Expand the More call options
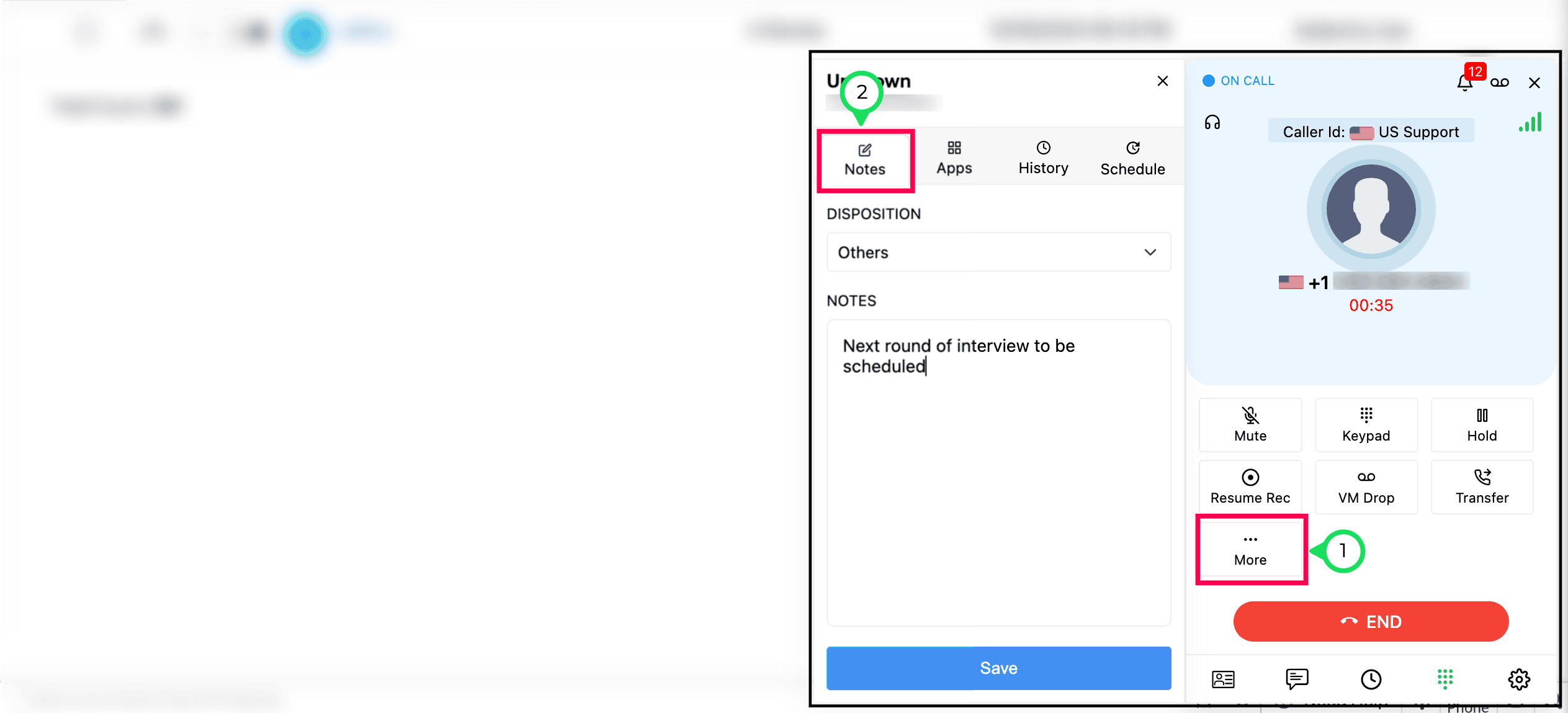Image resolution: width=1568 pixels, height=713 pixels. [x=1250, y=550]
